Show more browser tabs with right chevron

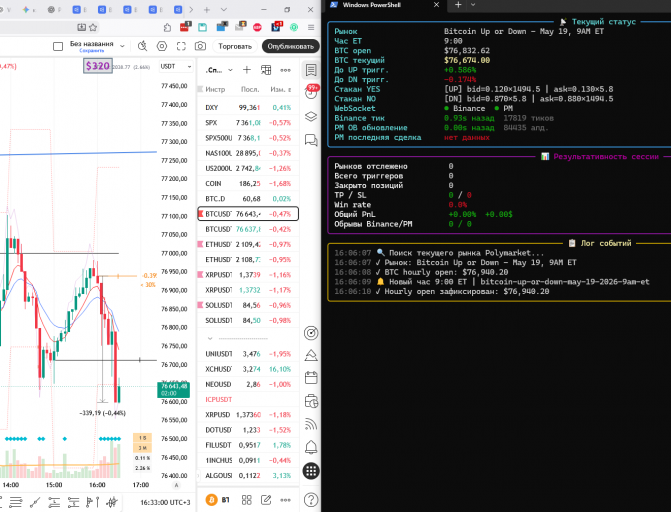tap(191, 9)
